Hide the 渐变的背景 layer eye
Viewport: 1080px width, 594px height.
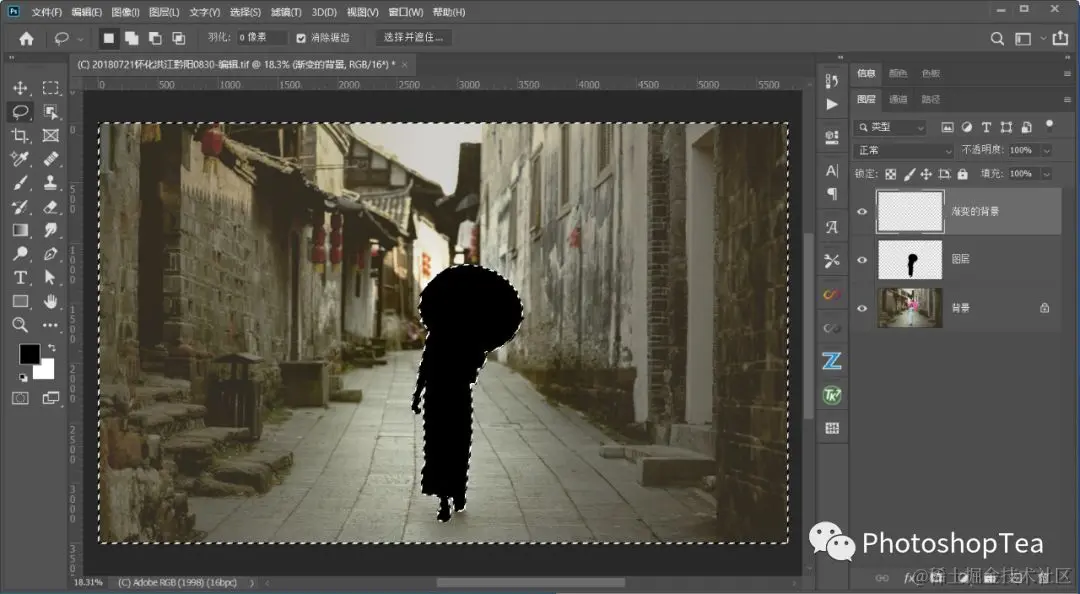click(x=862, y=212)
